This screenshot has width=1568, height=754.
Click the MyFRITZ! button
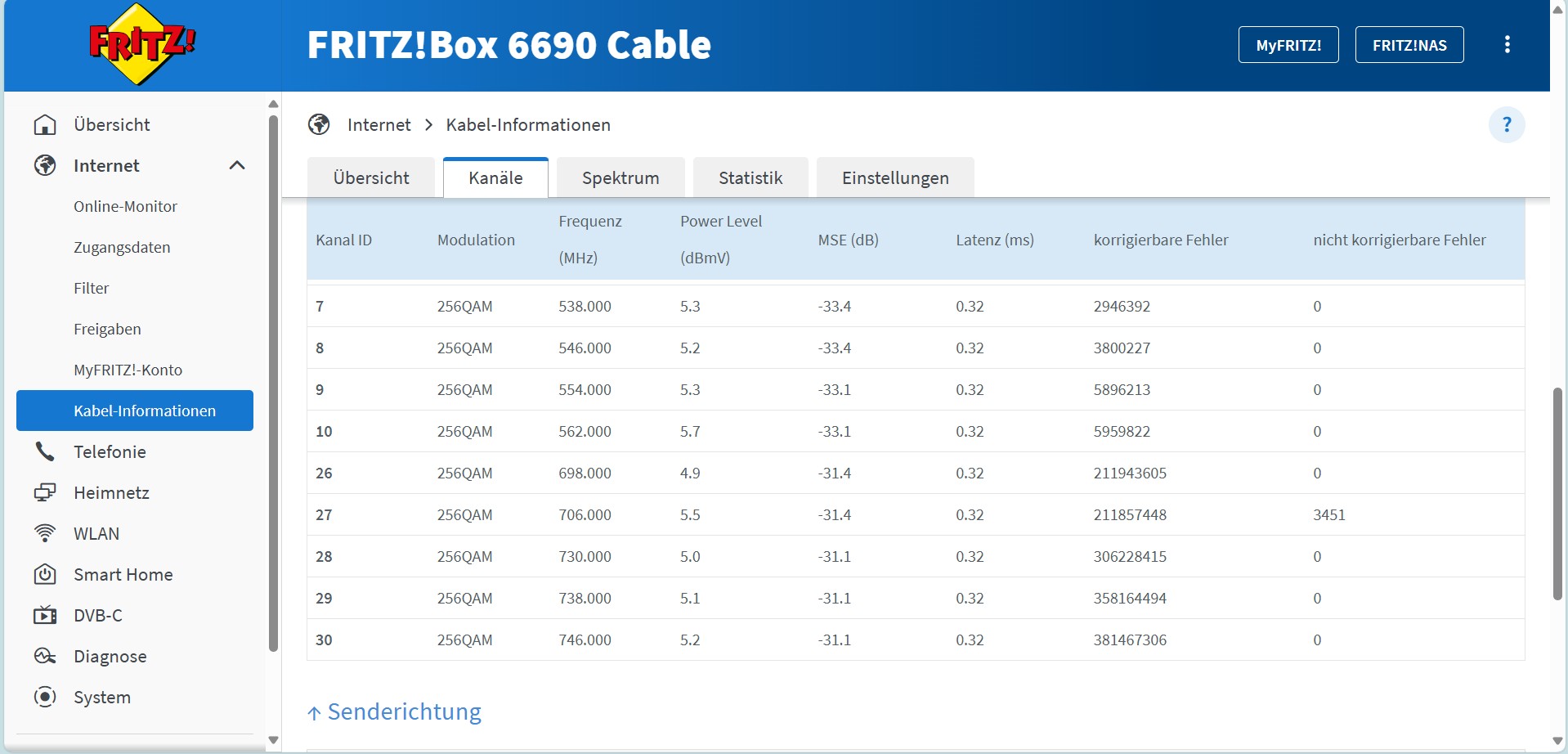click(1288, 45)
